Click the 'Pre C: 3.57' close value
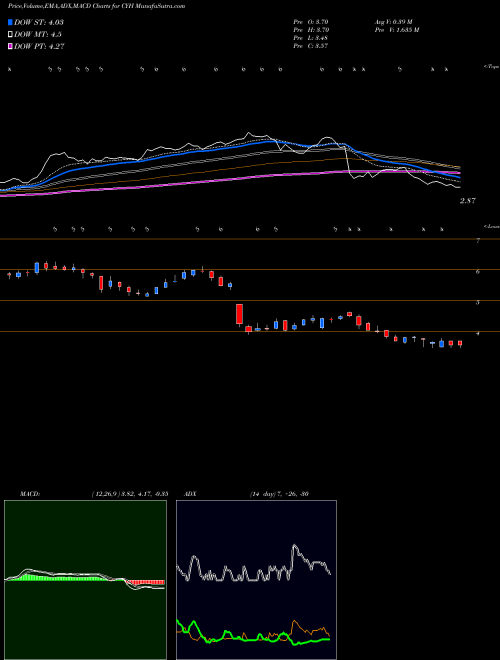Viewport: 500px width, 660px height. [311, 46]
